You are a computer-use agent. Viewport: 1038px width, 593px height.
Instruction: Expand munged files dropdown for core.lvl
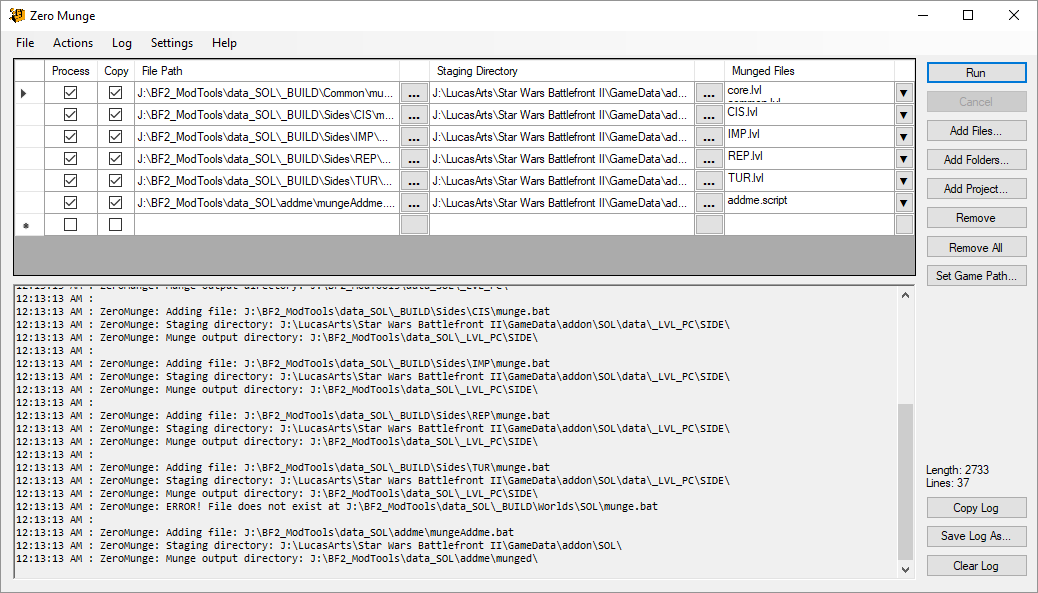pyautogui.click(x=904, y=93)
